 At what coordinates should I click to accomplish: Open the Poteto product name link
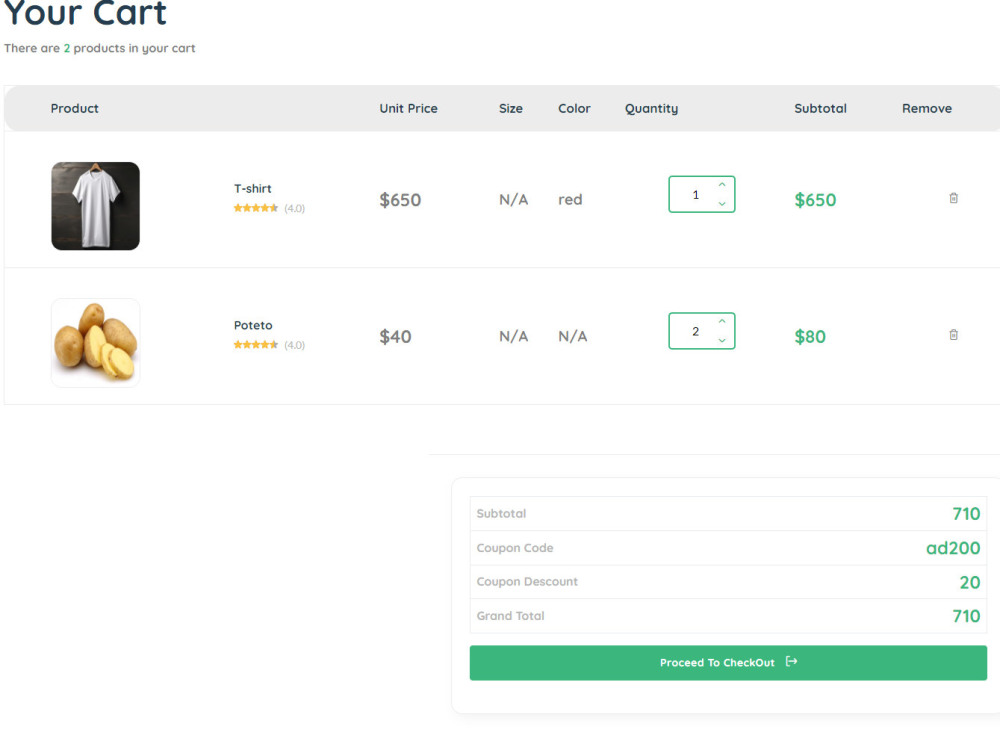[253, 325]
